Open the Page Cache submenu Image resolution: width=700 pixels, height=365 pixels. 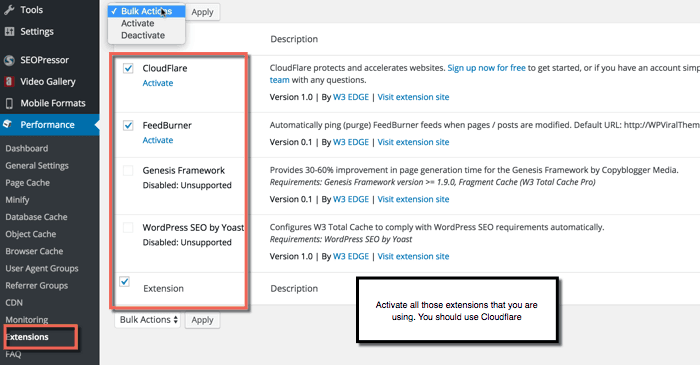[28, 183]
